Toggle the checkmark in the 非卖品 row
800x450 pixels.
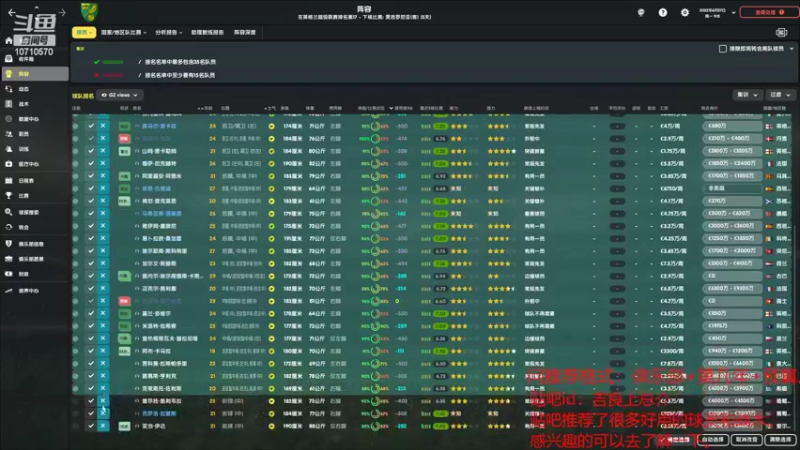point(91,188)
